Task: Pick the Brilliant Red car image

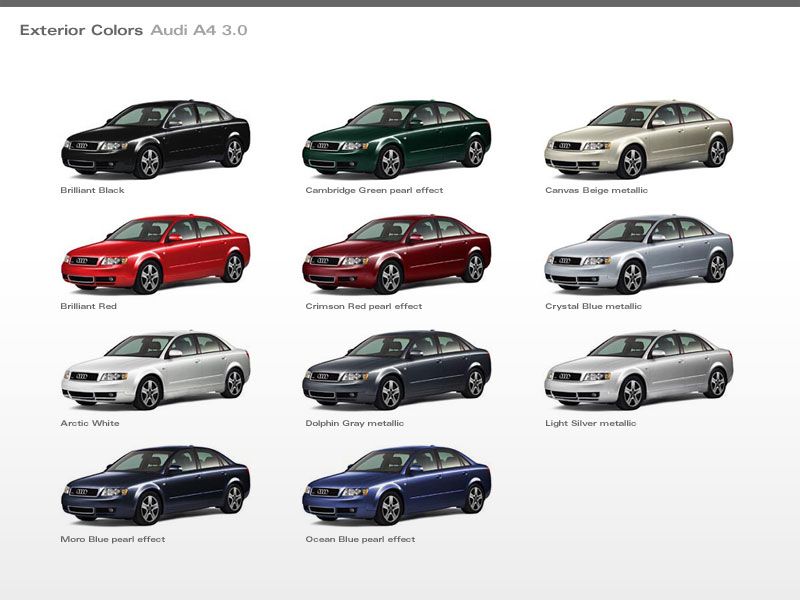Action: point(155,255)
